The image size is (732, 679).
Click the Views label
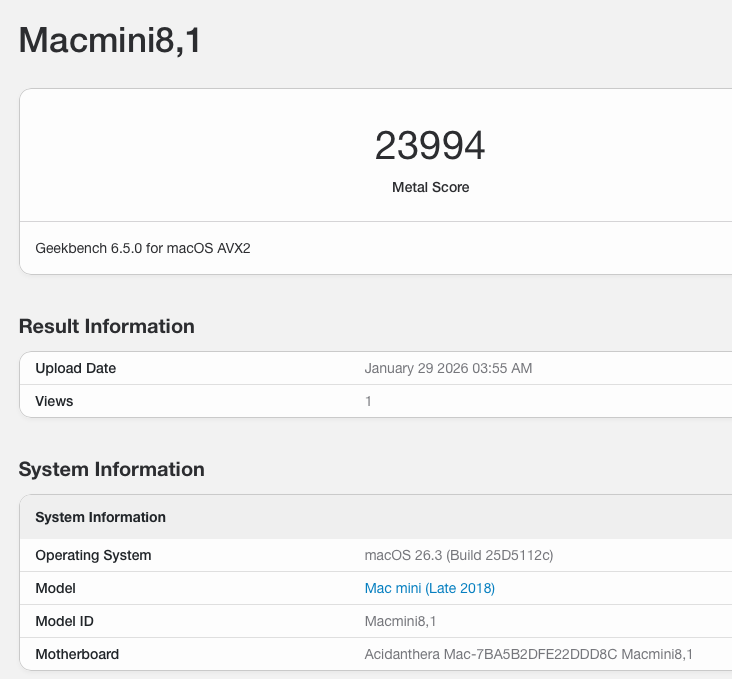pyautogui.click(x=54, y=401)
